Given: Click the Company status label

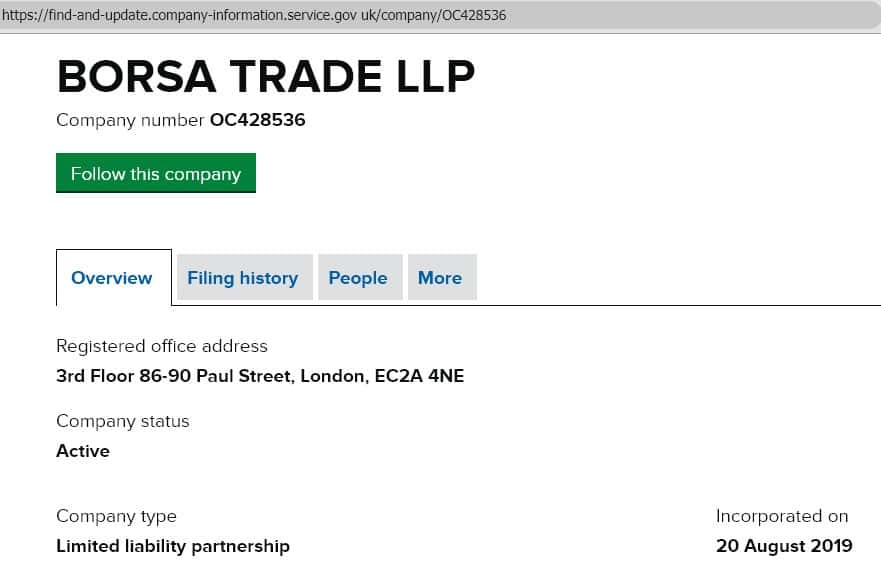Looking at the screenshot, I should click(122, 421).
